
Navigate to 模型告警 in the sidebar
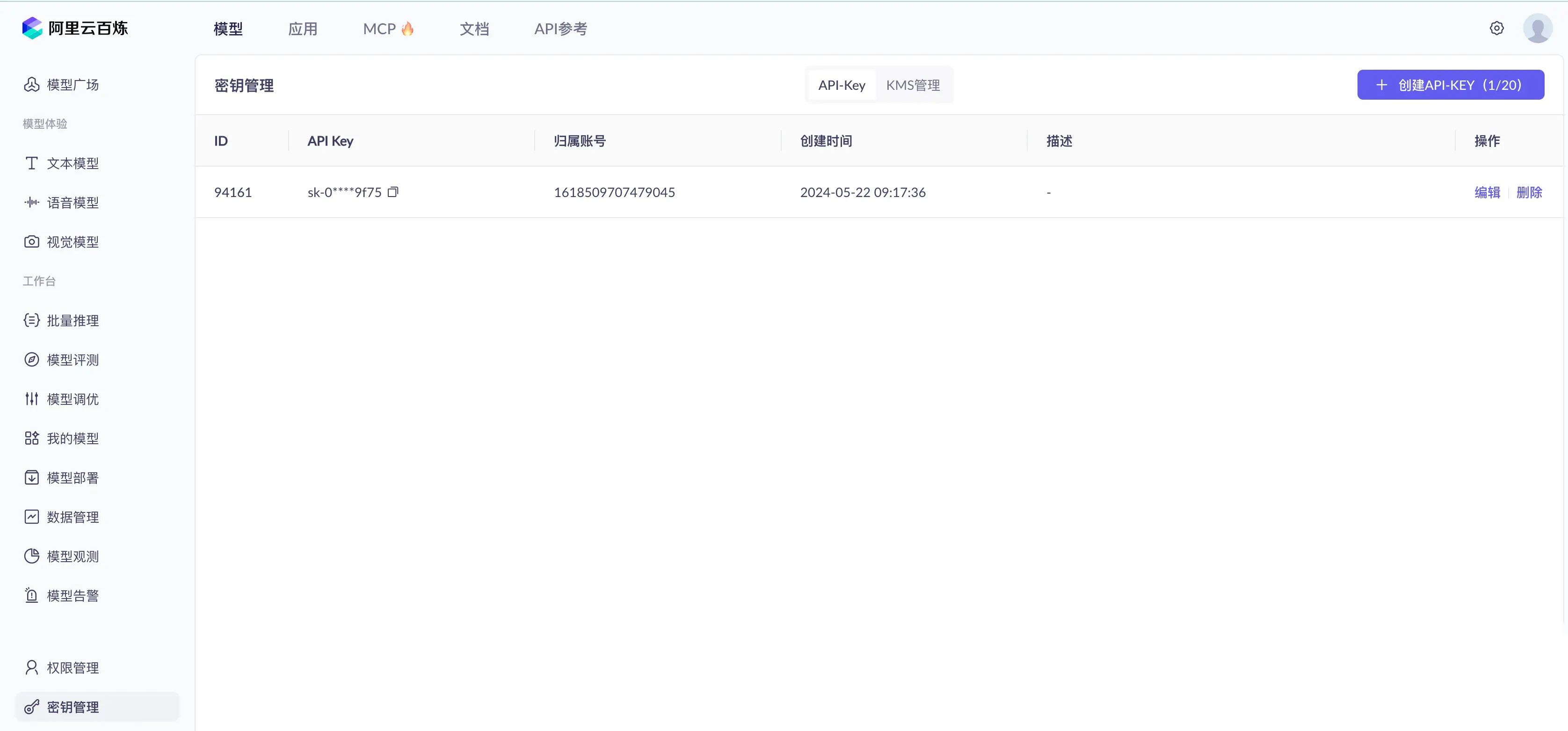coord(73,596)
